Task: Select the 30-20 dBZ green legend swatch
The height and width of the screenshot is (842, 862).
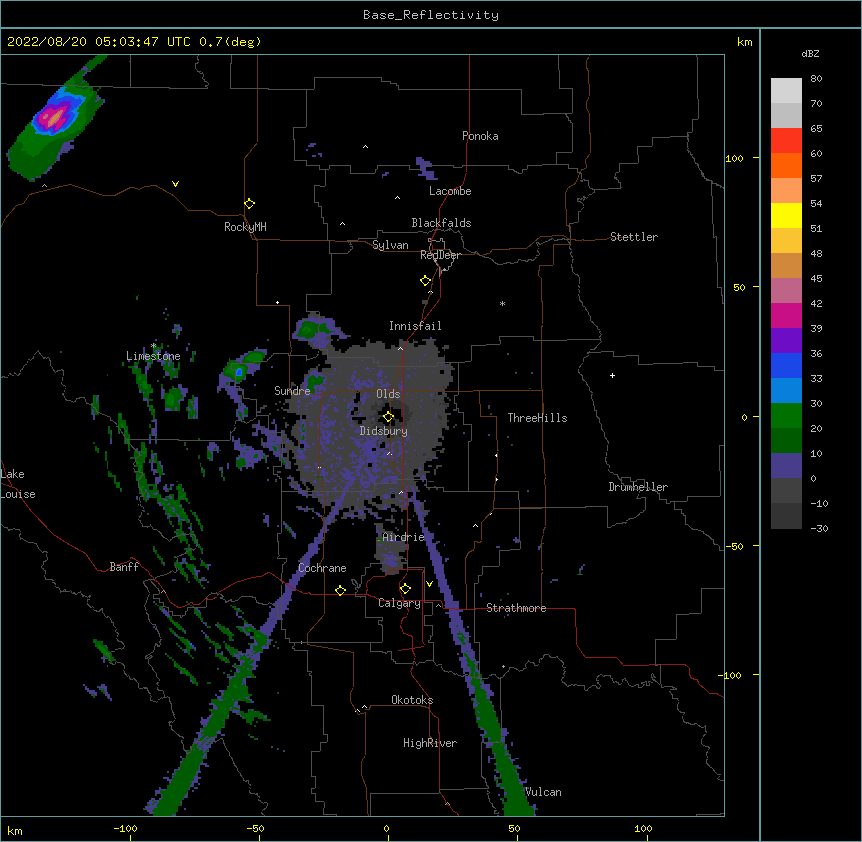Action: click(786, 416)
